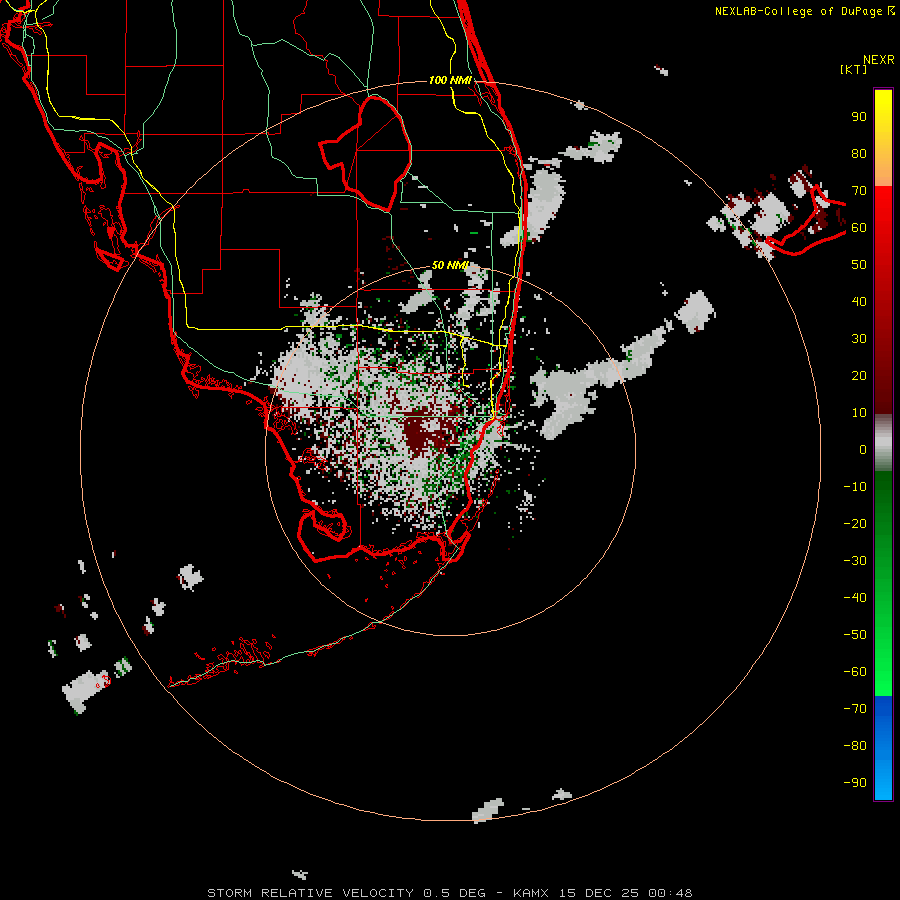Click the 15 DEC 25 date in caption
The width and height of the screenshot is (900, 900).
tap(599, 893)
